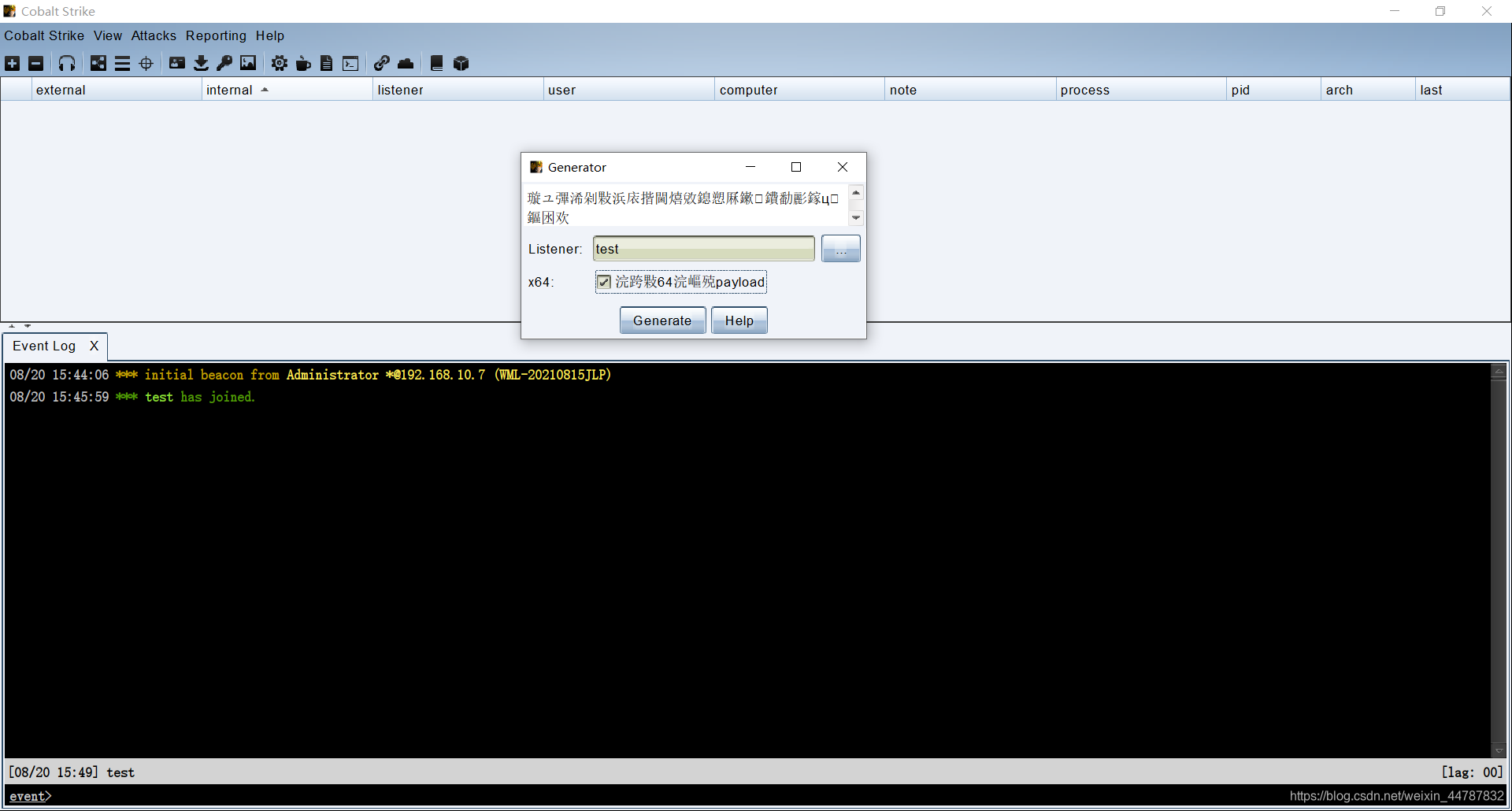The width and height of the screenshot is (1512, 811).
Task: Click event log scrollbar down arrow
Action: [1499, 750]
